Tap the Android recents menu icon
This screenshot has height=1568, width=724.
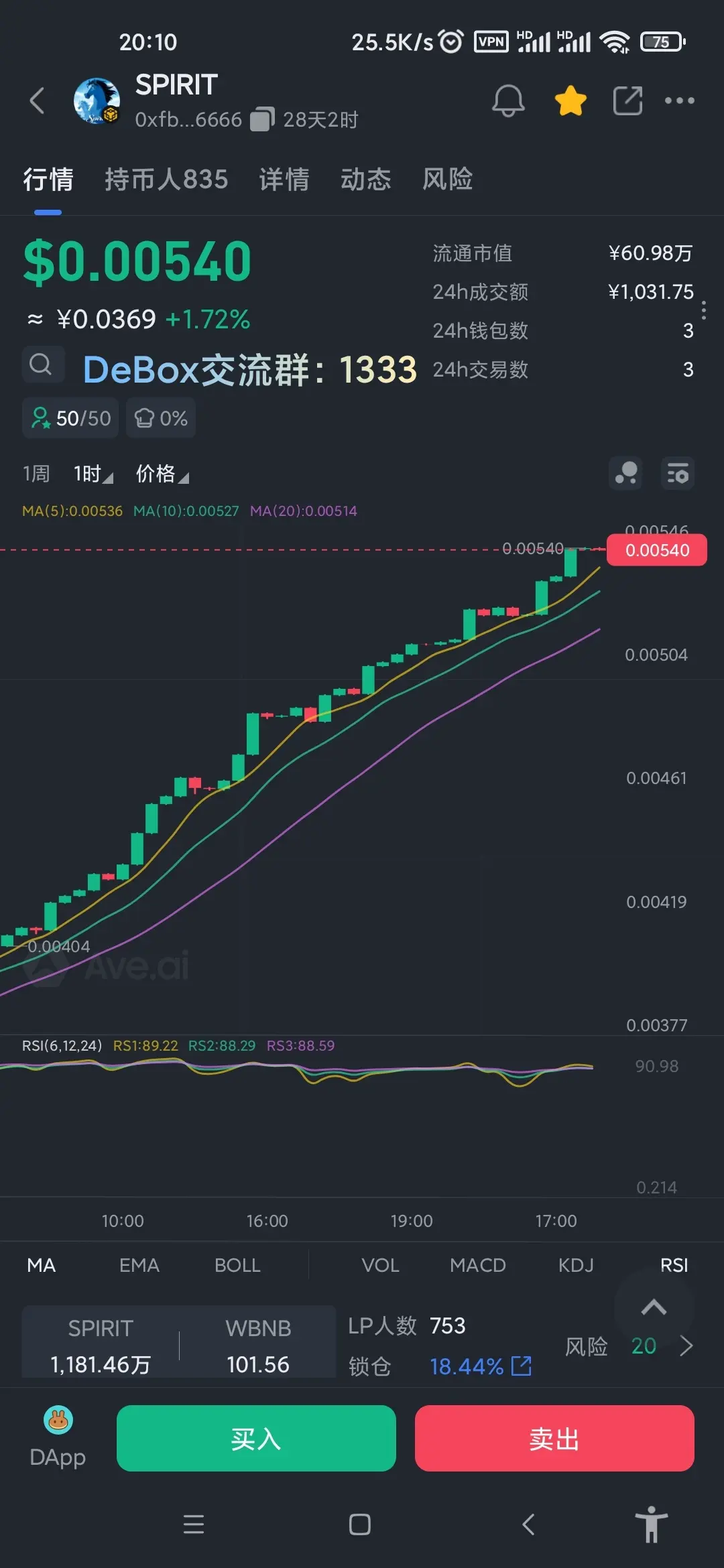click(x=194, y=1524)
